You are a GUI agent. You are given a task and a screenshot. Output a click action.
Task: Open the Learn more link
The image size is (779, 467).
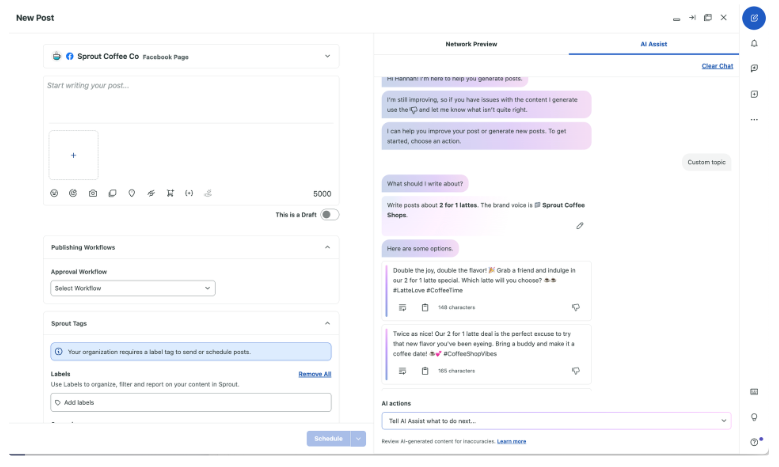tap(511, 441)
